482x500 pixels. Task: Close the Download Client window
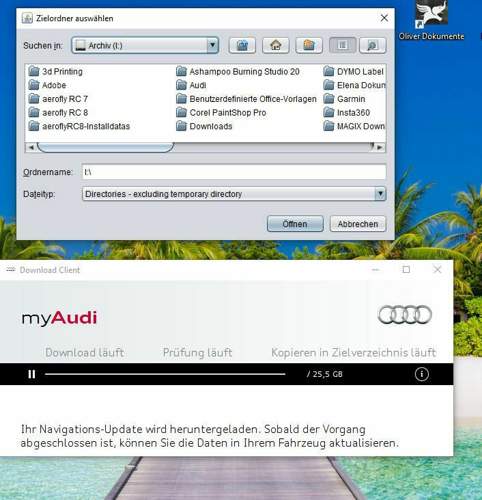437,269
